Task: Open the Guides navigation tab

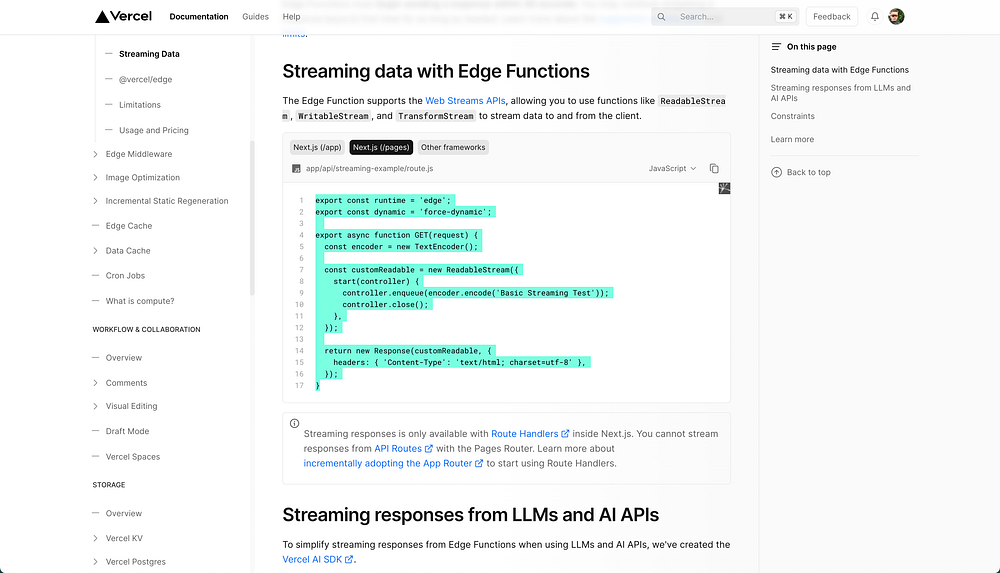Action: 255,17
